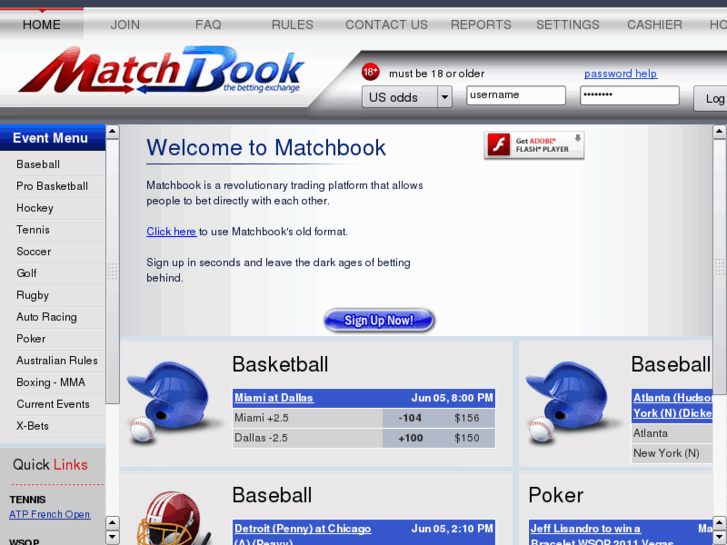The image size is (727, 545).
Task: Open the Miami at Dallas event link
Action: click(274, 398)
